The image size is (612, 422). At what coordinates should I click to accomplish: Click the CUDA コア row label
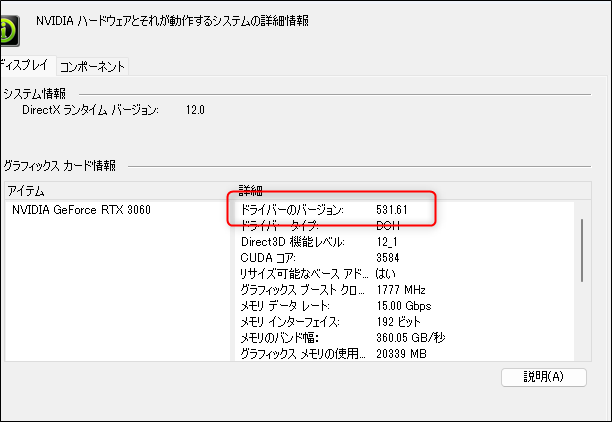[268, 258]
